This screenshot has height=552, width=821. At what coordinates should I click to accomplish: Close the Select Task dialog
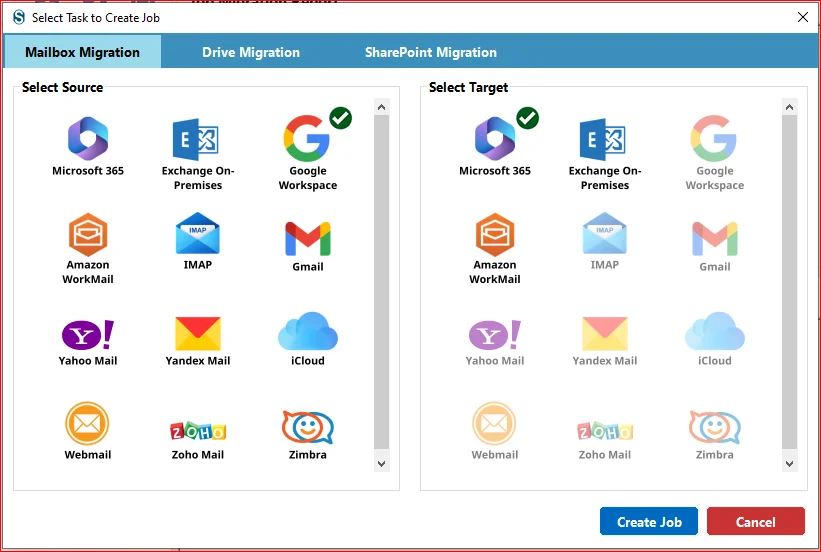coord(803,17)
